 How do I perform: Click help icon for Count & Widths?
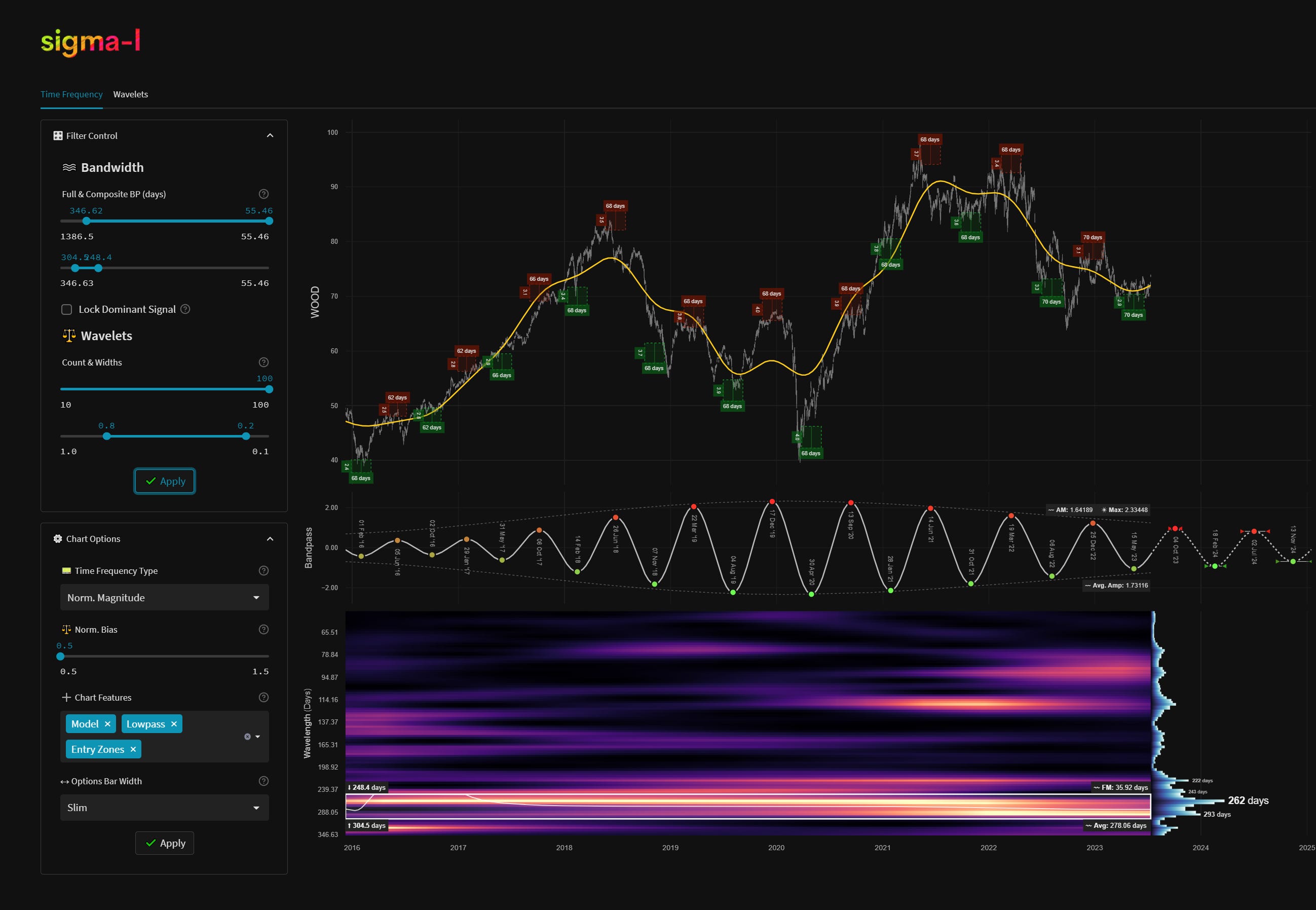[x=264, y=362]
